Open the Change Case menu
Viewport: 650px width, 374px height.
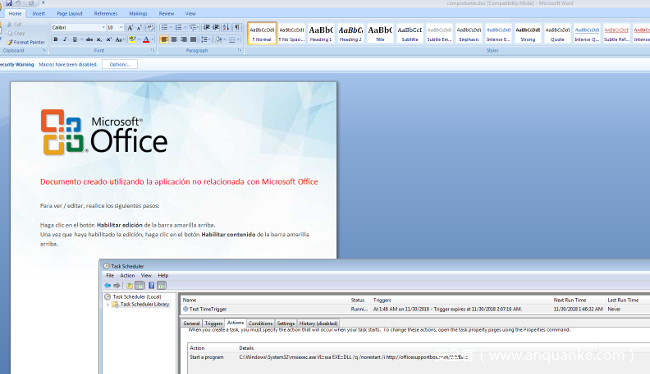point(119,39)
